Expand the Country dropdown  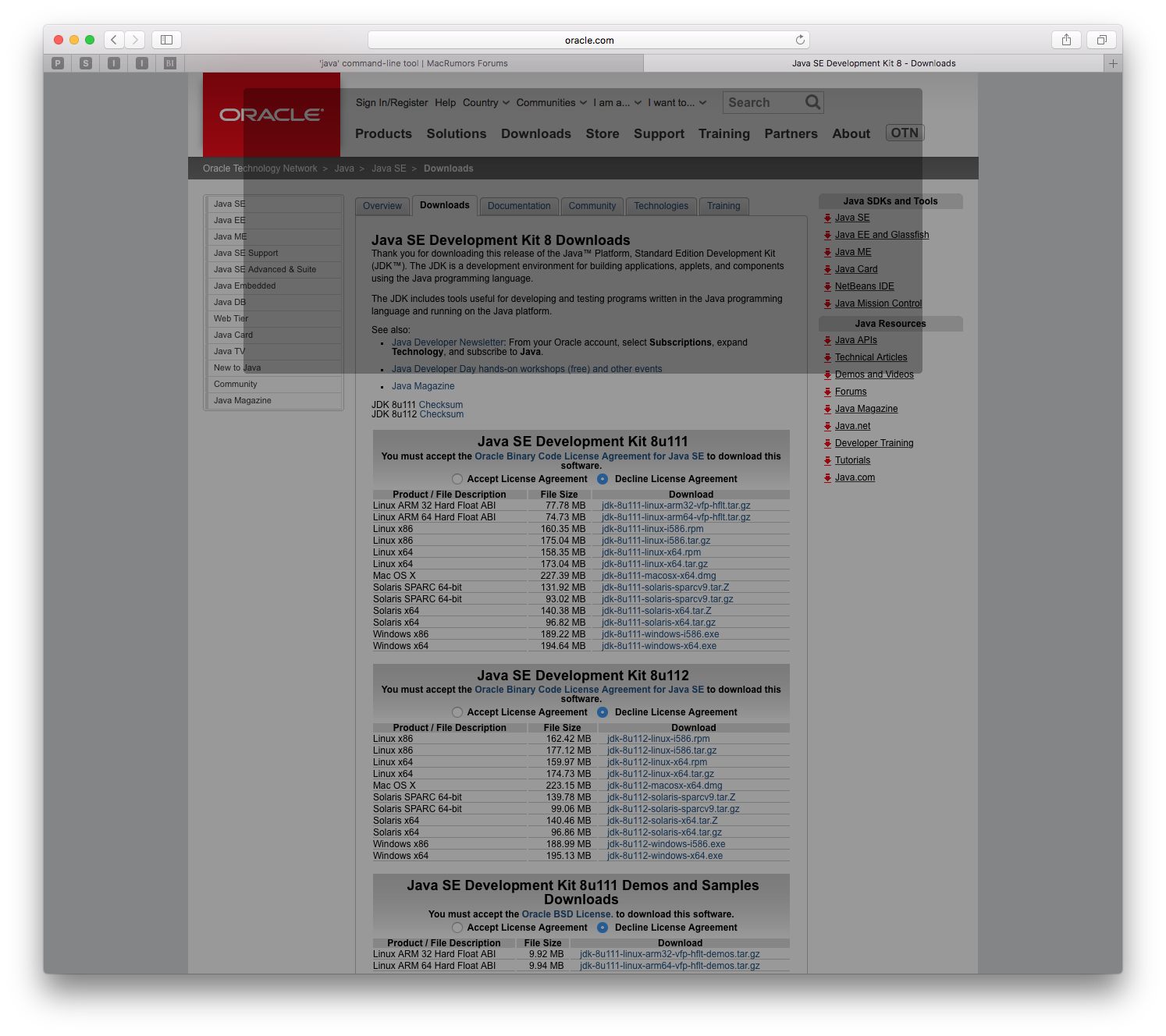(486, 102)
